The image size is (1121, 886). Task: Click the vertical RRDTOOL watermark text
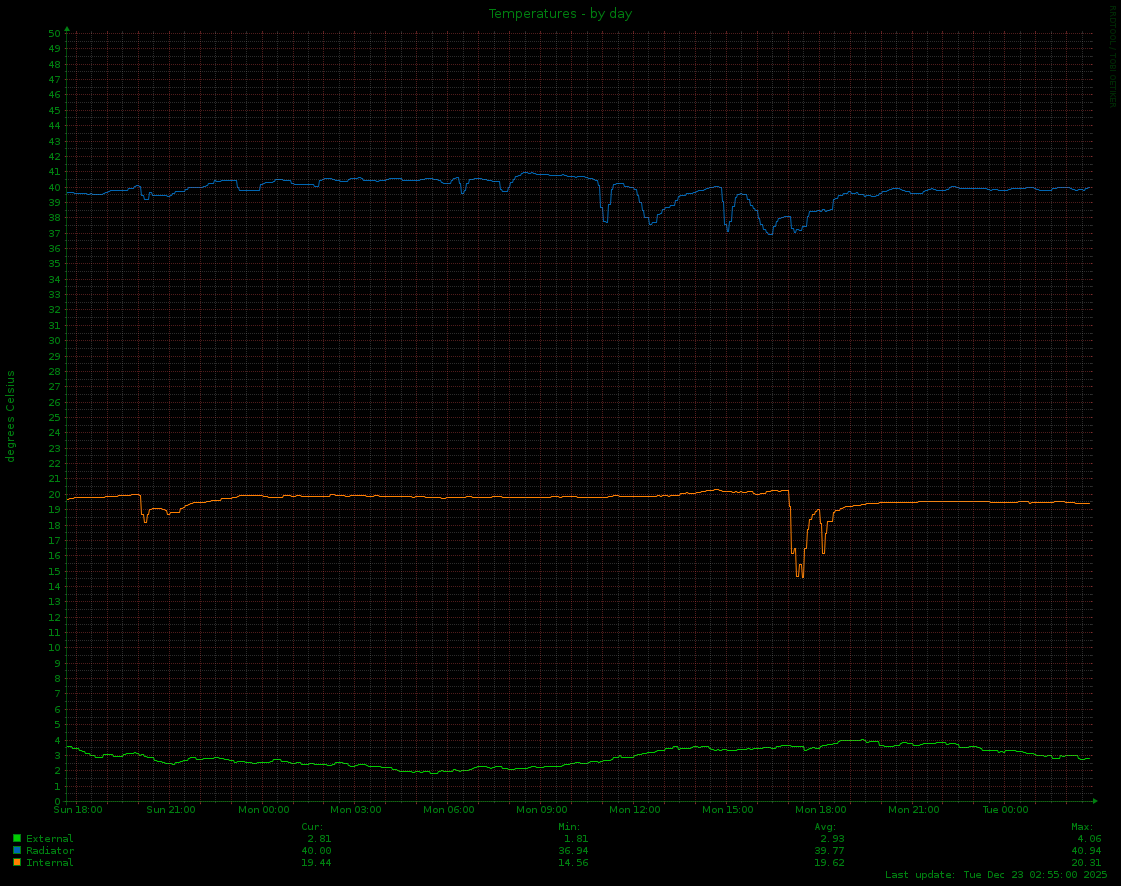tap(1110, 56)
